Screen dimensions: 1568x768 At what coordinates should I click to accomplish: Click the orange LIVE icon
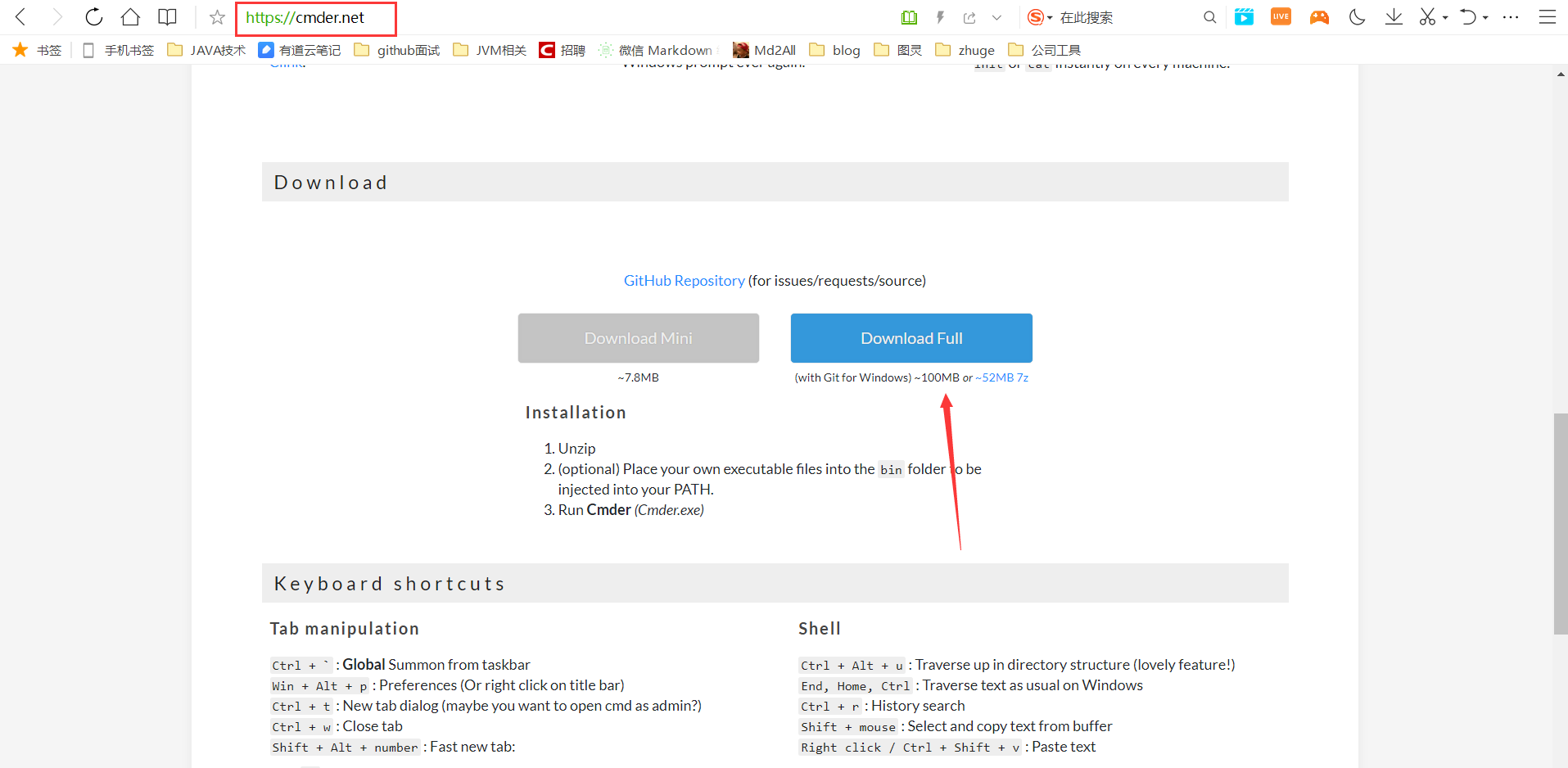click(x=1281, y=17)
